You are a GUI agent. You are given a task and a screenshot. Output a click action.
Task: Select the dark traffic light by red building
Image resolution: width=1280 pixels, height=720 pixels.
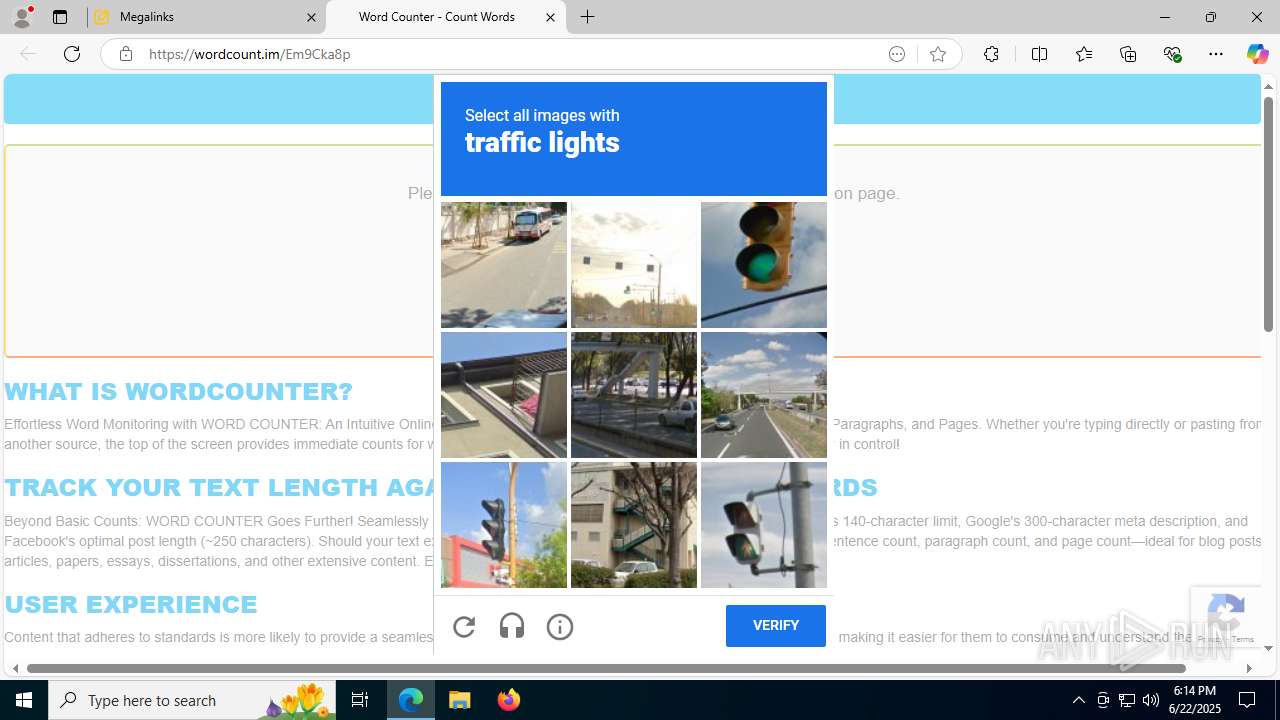[x=504, y=525]
